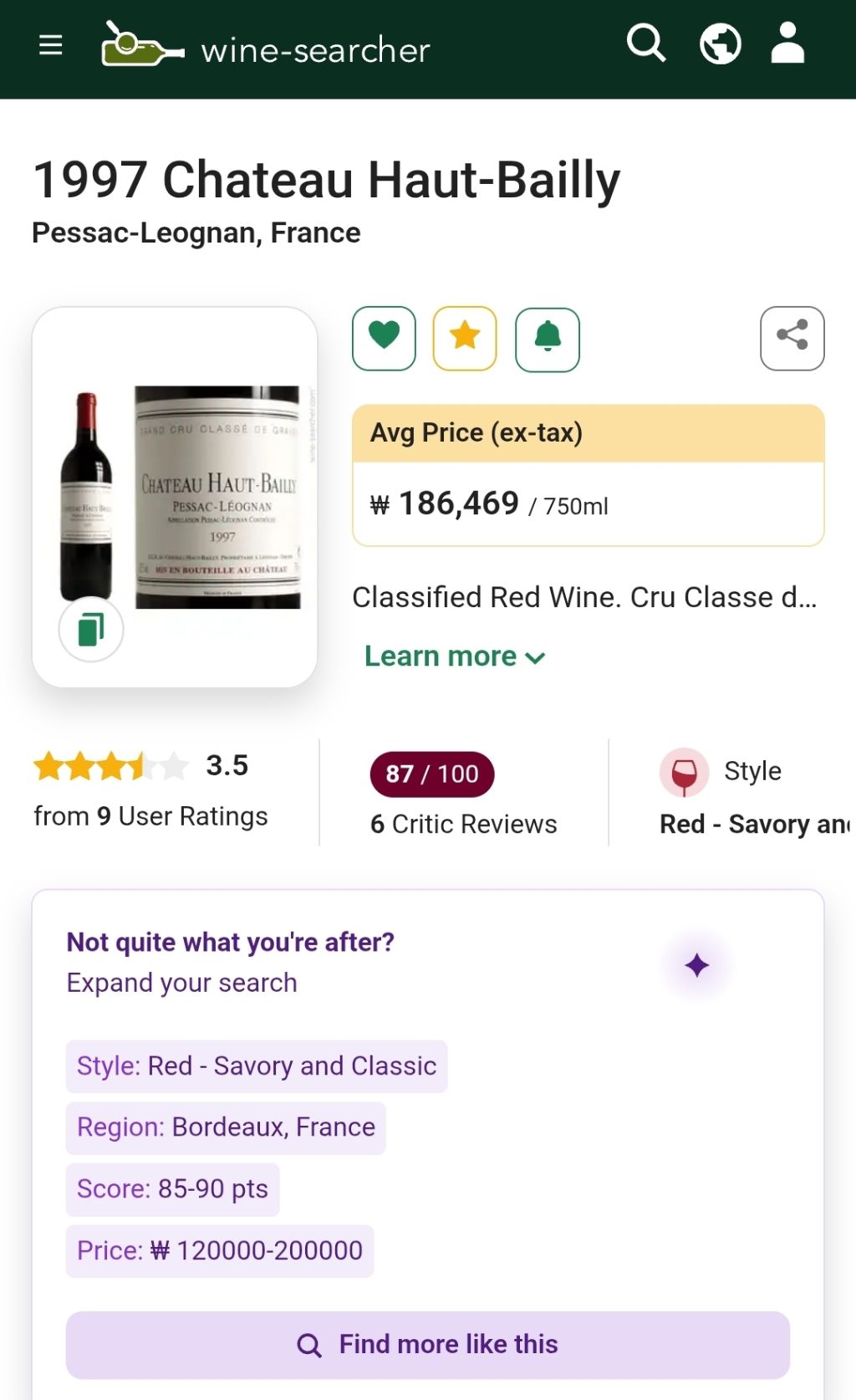The image size is (856, 1400).
Task: Expand the truncated Classified Red Wine description
Action: click(584, 598)
